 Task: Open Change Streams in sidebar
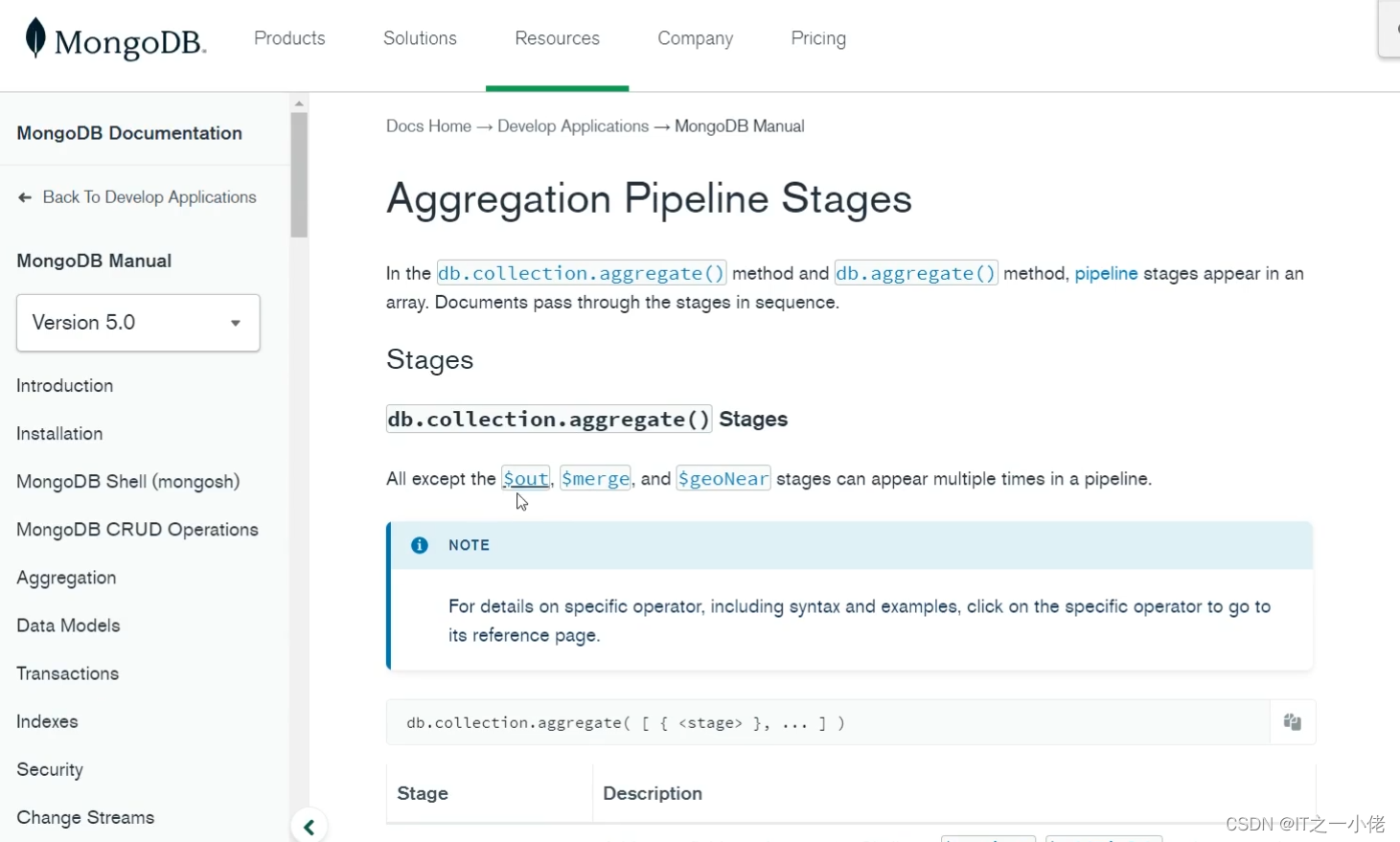[x=85, y=817]
